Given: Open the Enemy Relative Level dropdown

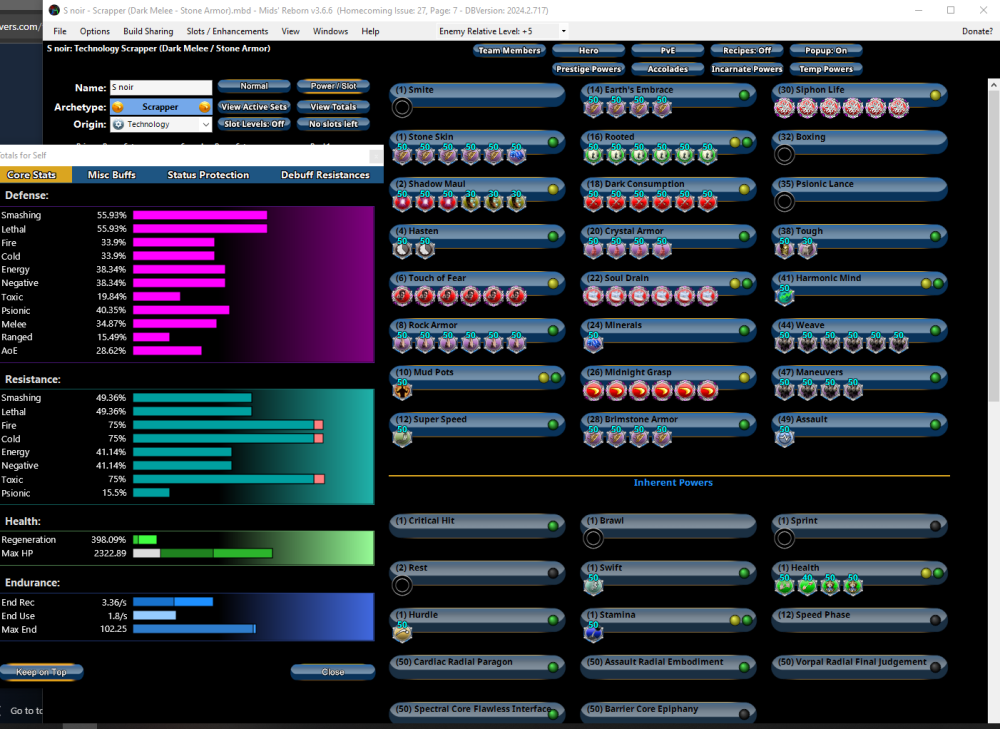Looking at the screenshot, I should (502, 32).
